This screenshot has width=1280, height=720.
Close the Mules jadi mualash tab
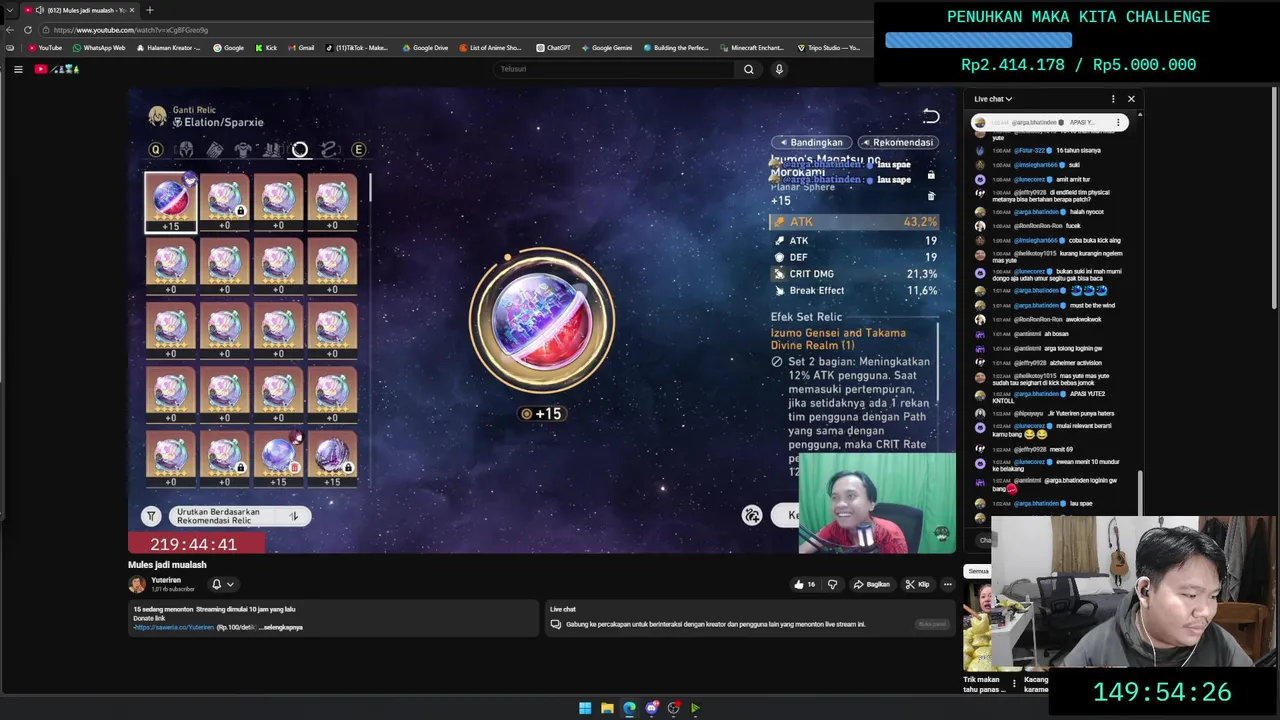point(133,10)
